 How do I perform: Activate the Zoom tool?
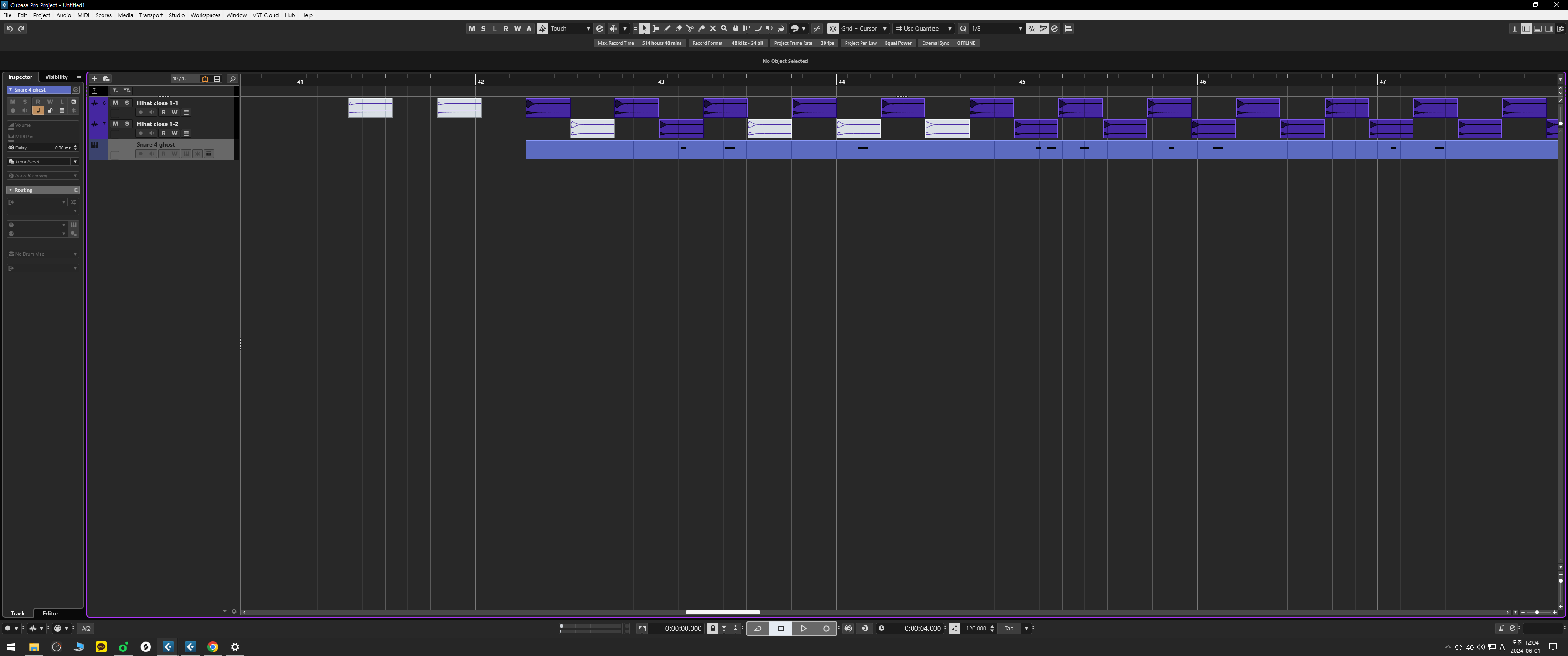(724, 29)
